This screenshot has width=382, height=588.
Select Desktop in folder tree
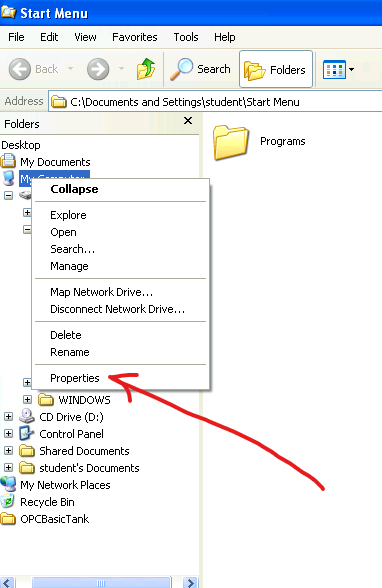21,145
